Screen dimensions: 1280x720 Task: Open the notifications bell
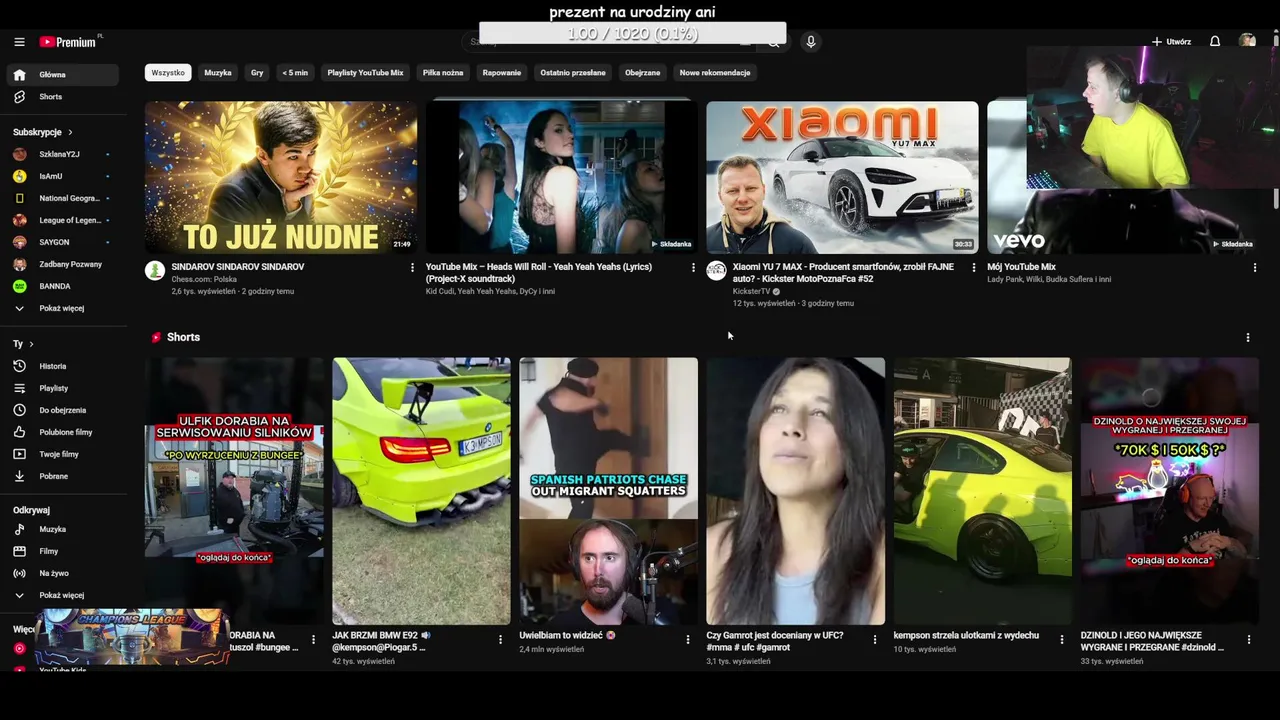1215,42
